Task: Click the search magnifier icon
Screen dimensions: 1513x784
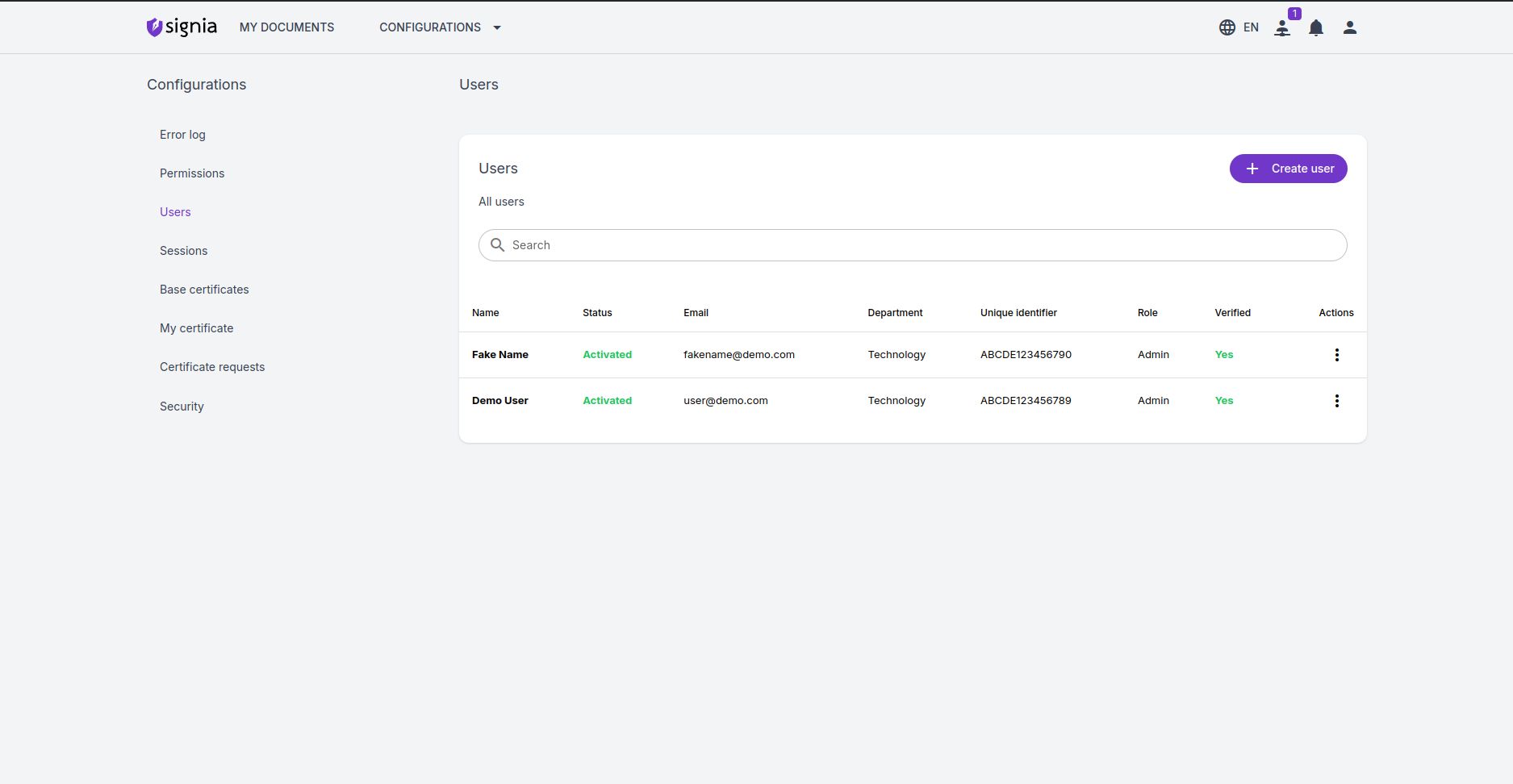Action: [x=498, y=245]
